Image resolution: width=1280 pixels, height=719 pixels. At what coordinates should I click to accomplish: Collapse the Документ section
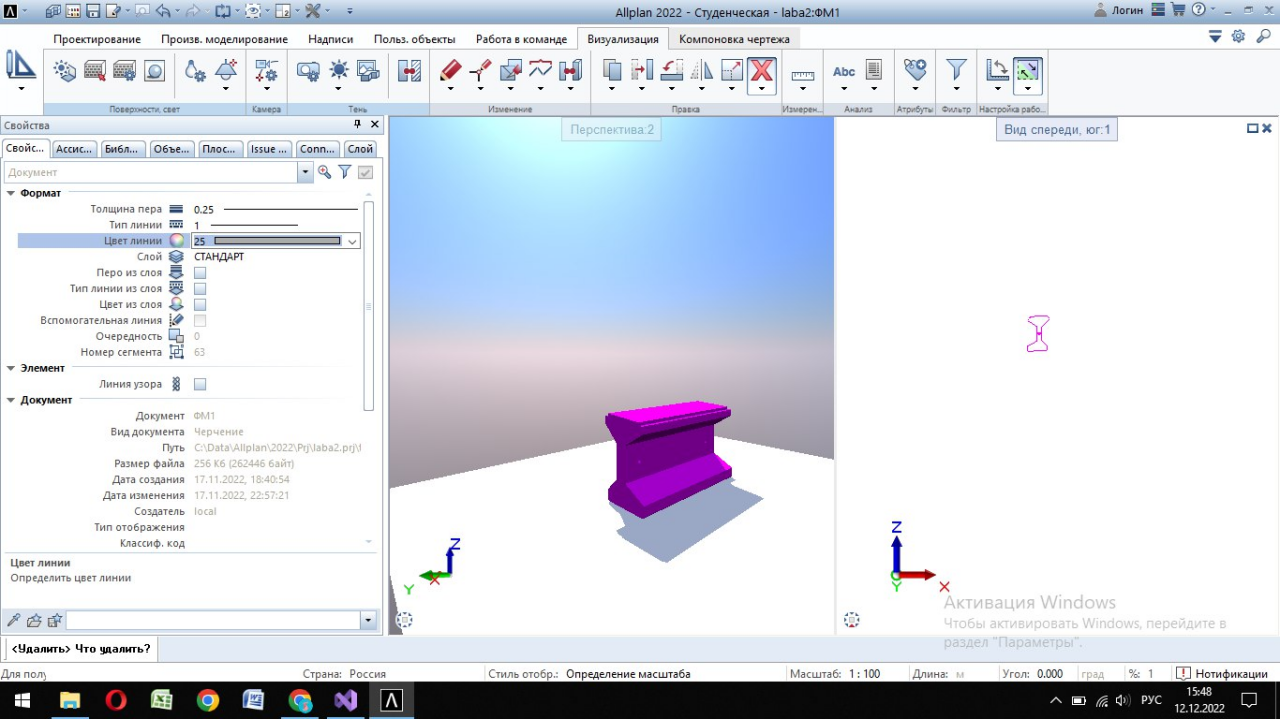13,399
